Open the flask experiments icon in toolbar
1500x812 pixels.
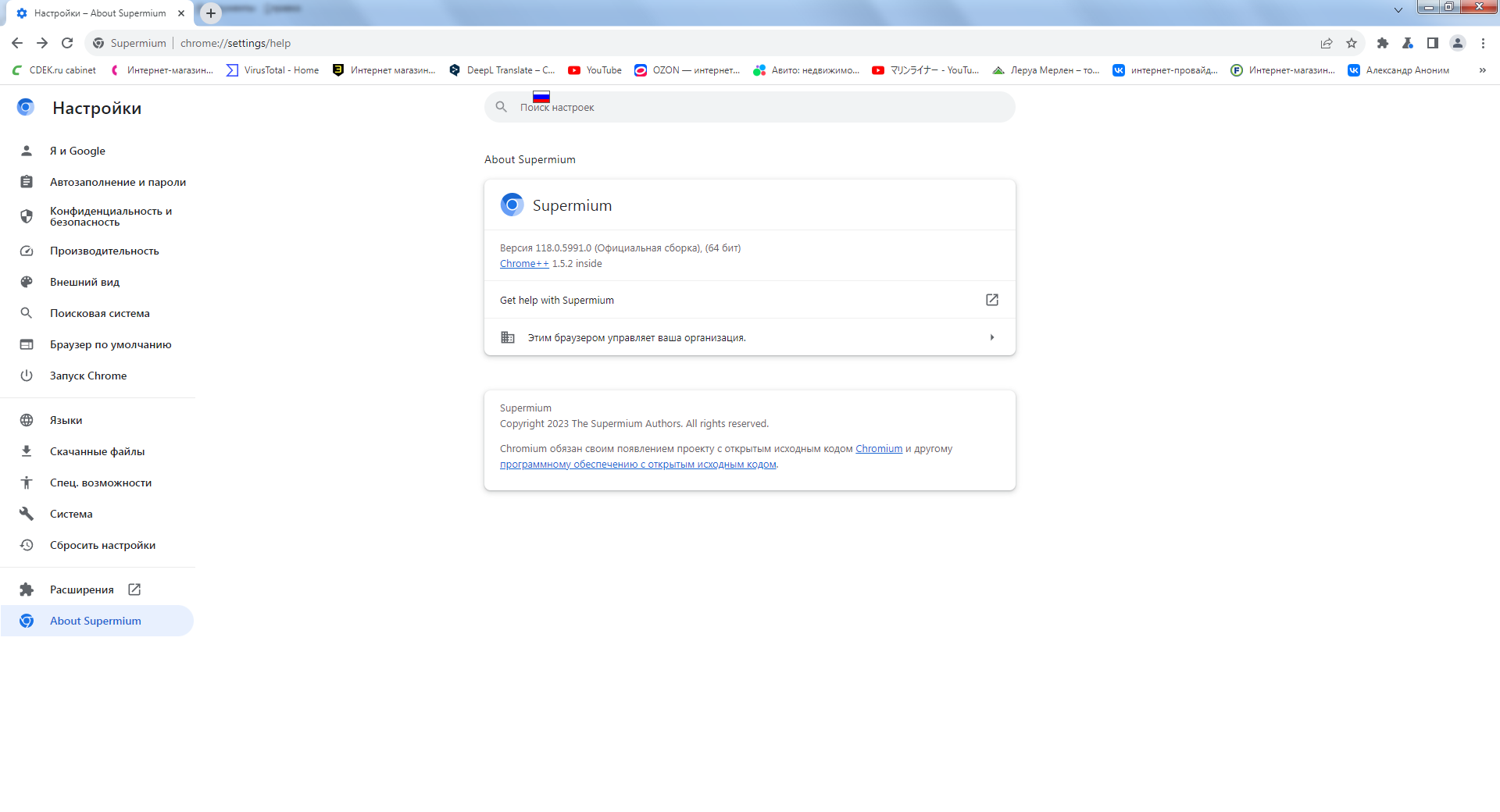pos(1408,43)
